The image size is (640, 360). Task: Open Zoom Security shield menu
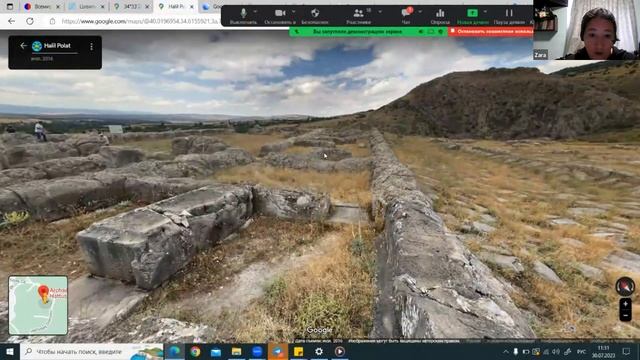pyautogui.click(x=315, y=16)
